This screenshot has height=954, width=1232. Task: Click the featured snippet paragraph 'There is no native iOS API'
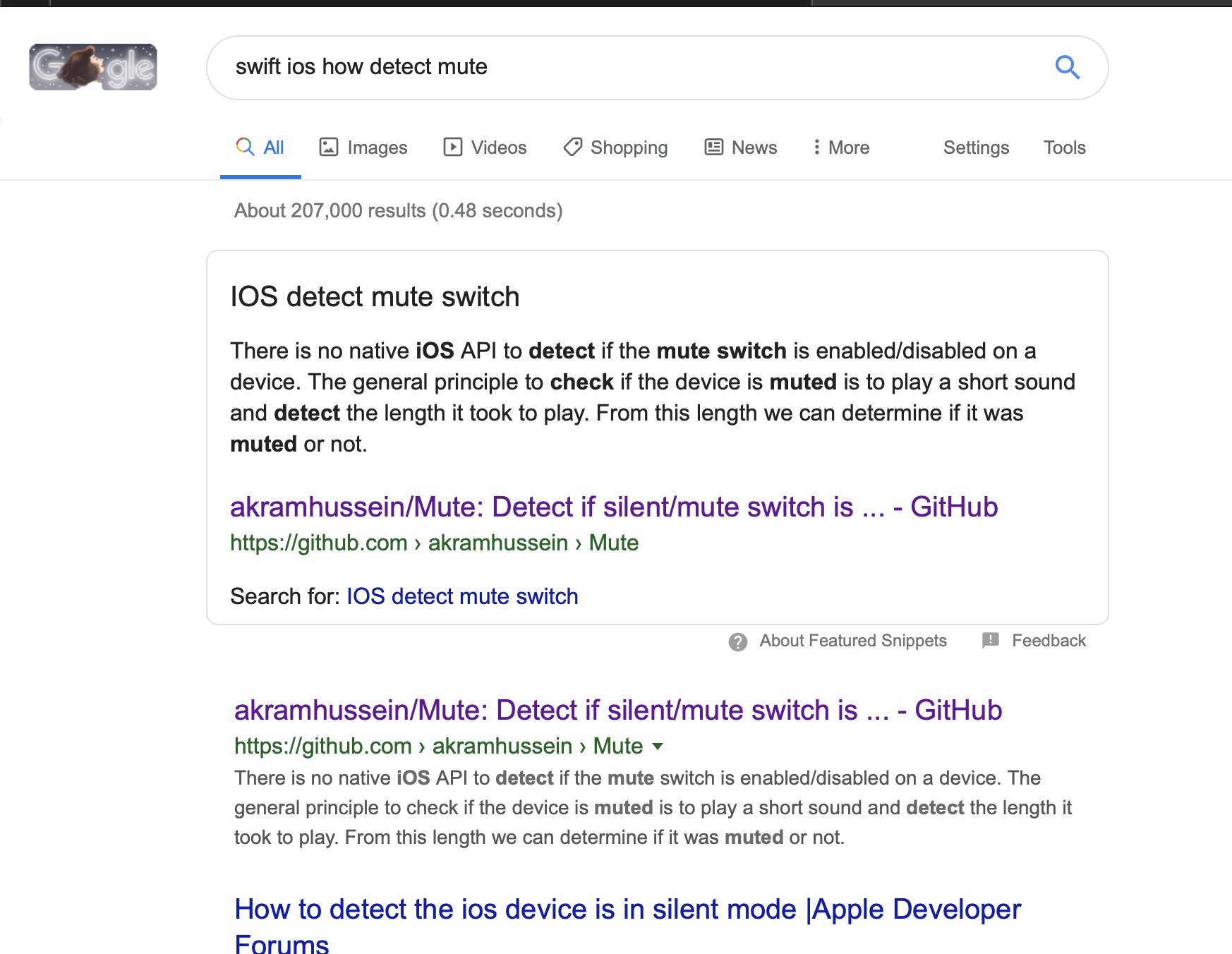click(x=653, y=397)
